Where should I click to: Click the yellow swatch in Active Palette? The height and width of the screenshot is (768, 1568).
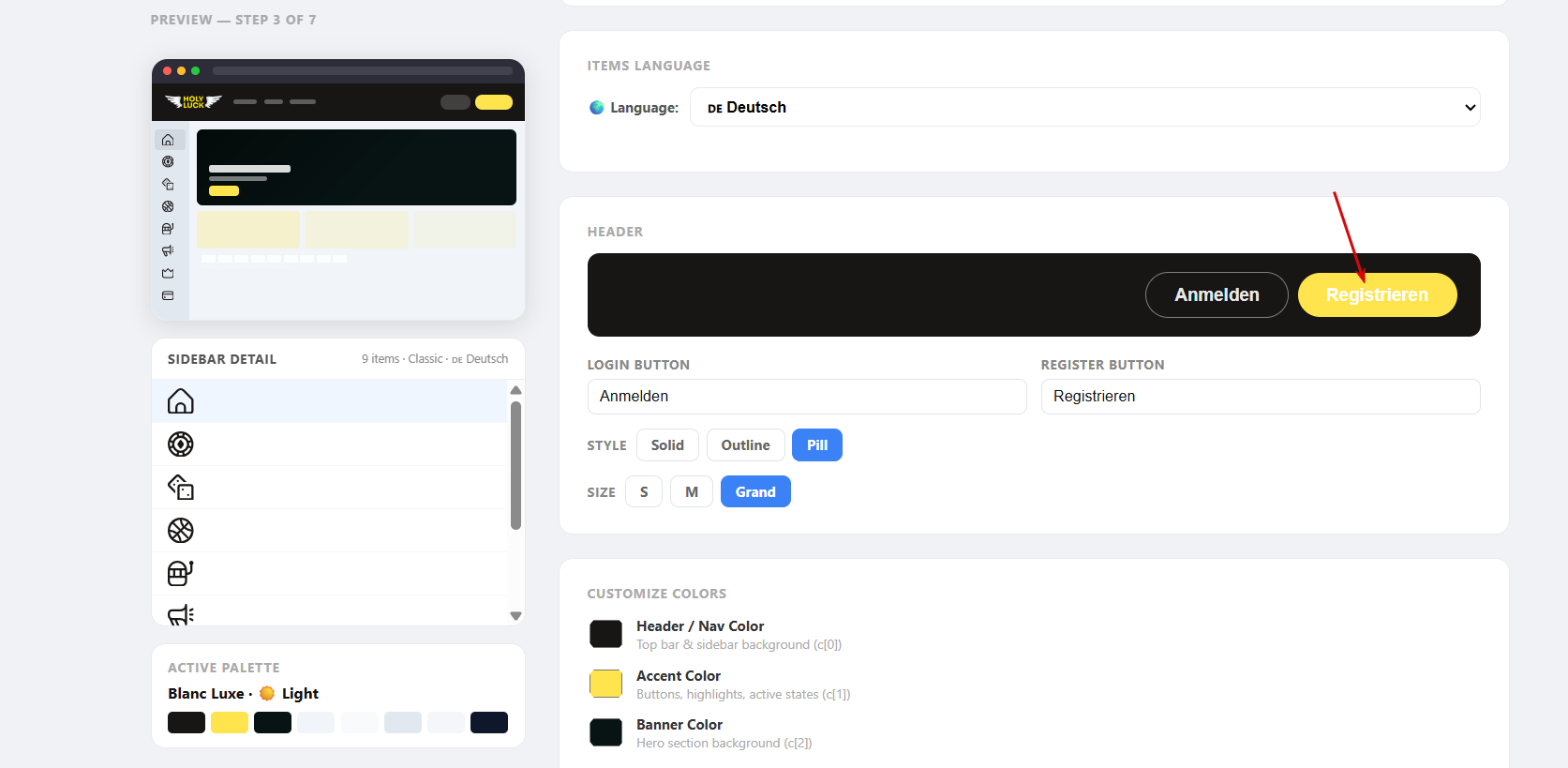[230, 722]
